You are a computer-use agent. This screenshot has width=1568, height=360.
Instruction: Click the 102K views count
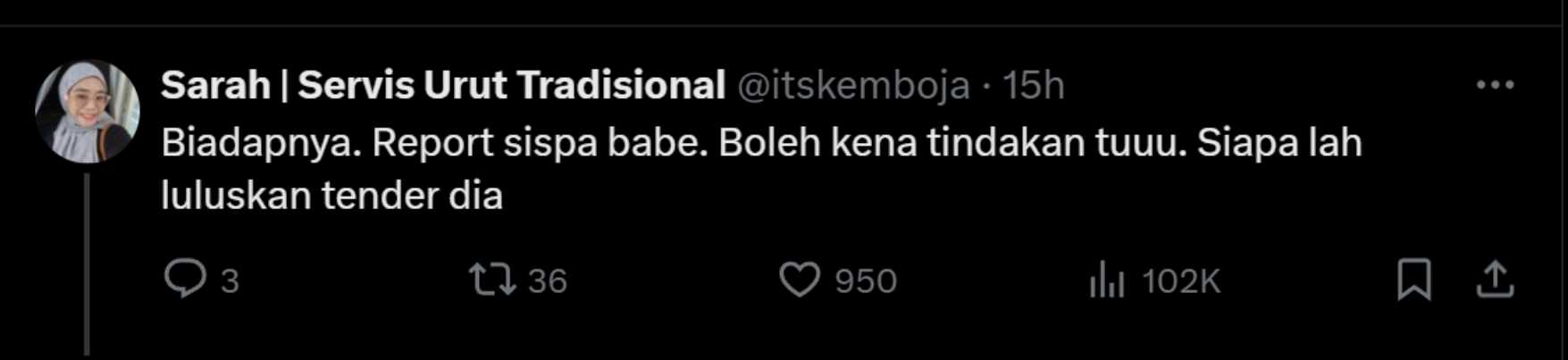1180,281
